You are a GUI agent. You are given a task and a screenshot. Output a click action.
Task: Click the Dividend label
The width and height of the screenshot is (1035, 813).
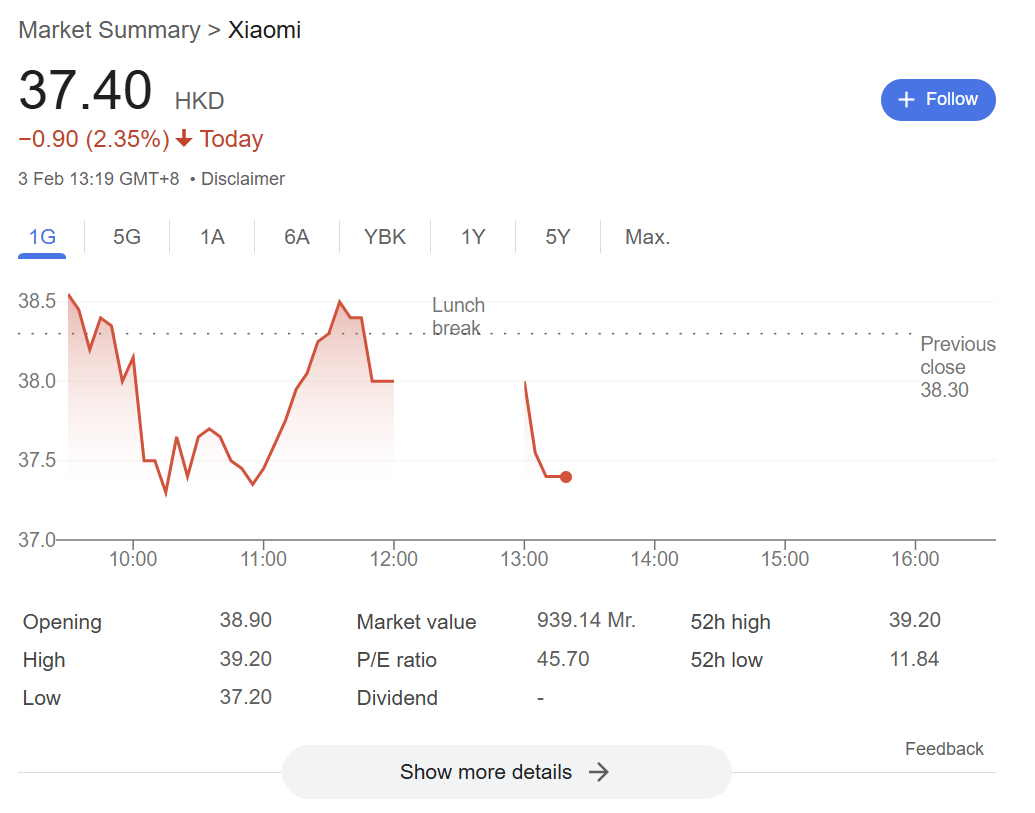(397, 698)
